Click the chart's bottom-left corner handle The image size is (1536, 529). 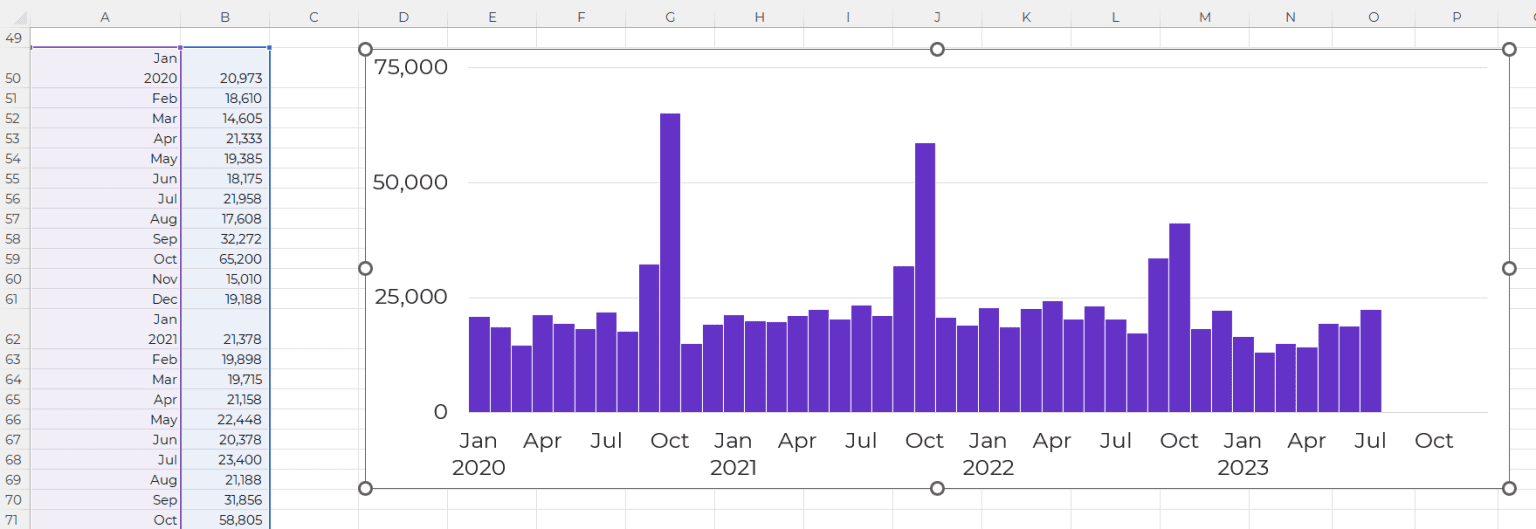[x=365, y=488]
